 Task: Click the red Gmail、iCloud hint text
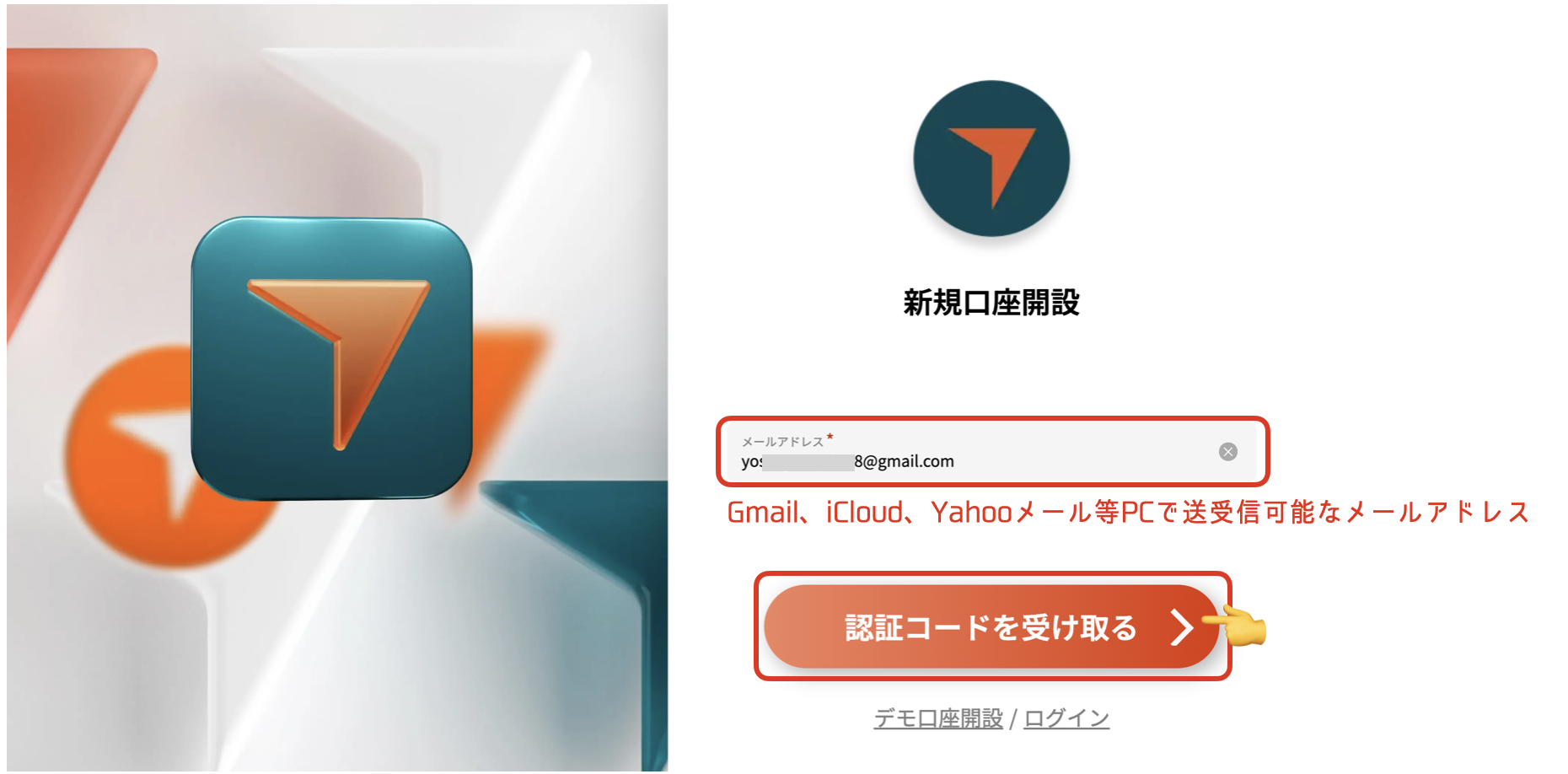(1128, 512)
